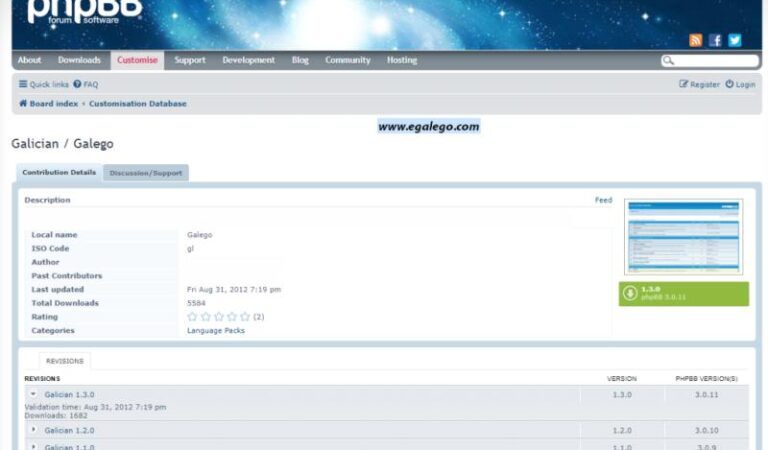The image size is (768, 450).
Task: Click the 3.0.11 phpBB version cell
Action: (x=706, y=394)
